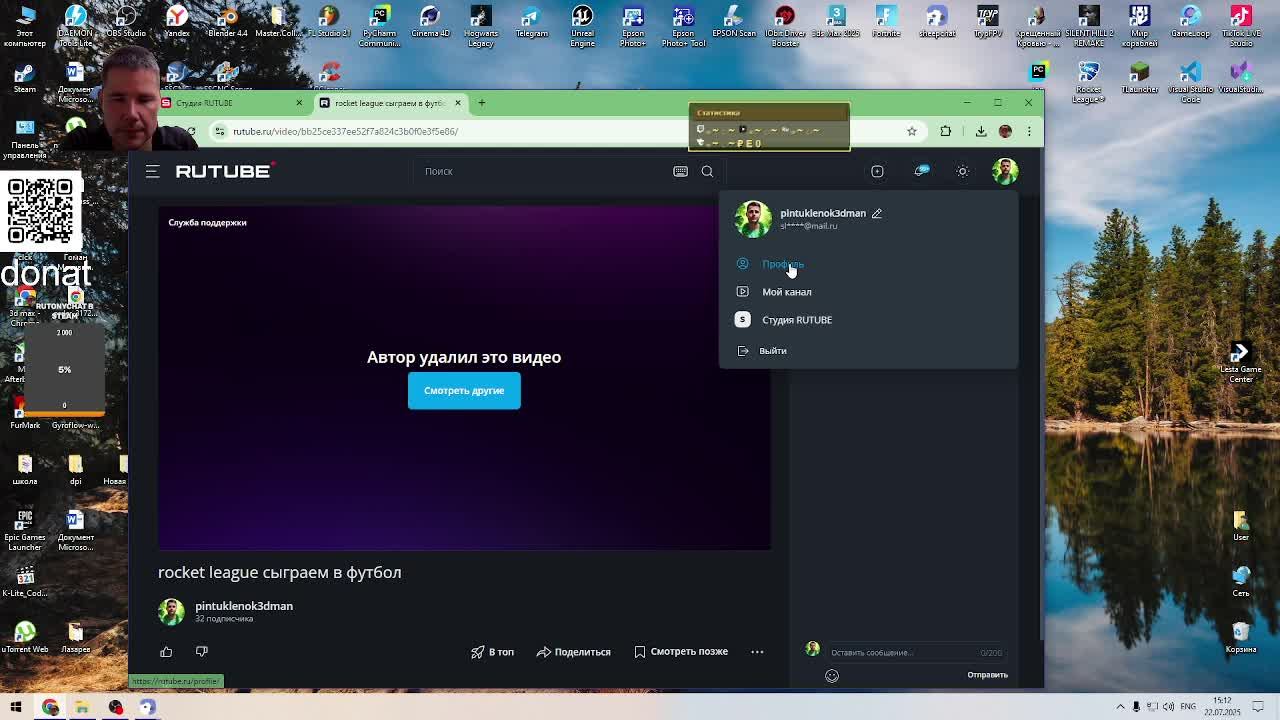Switch to the Студия RUTUBE browser tab

pos(230,103)
